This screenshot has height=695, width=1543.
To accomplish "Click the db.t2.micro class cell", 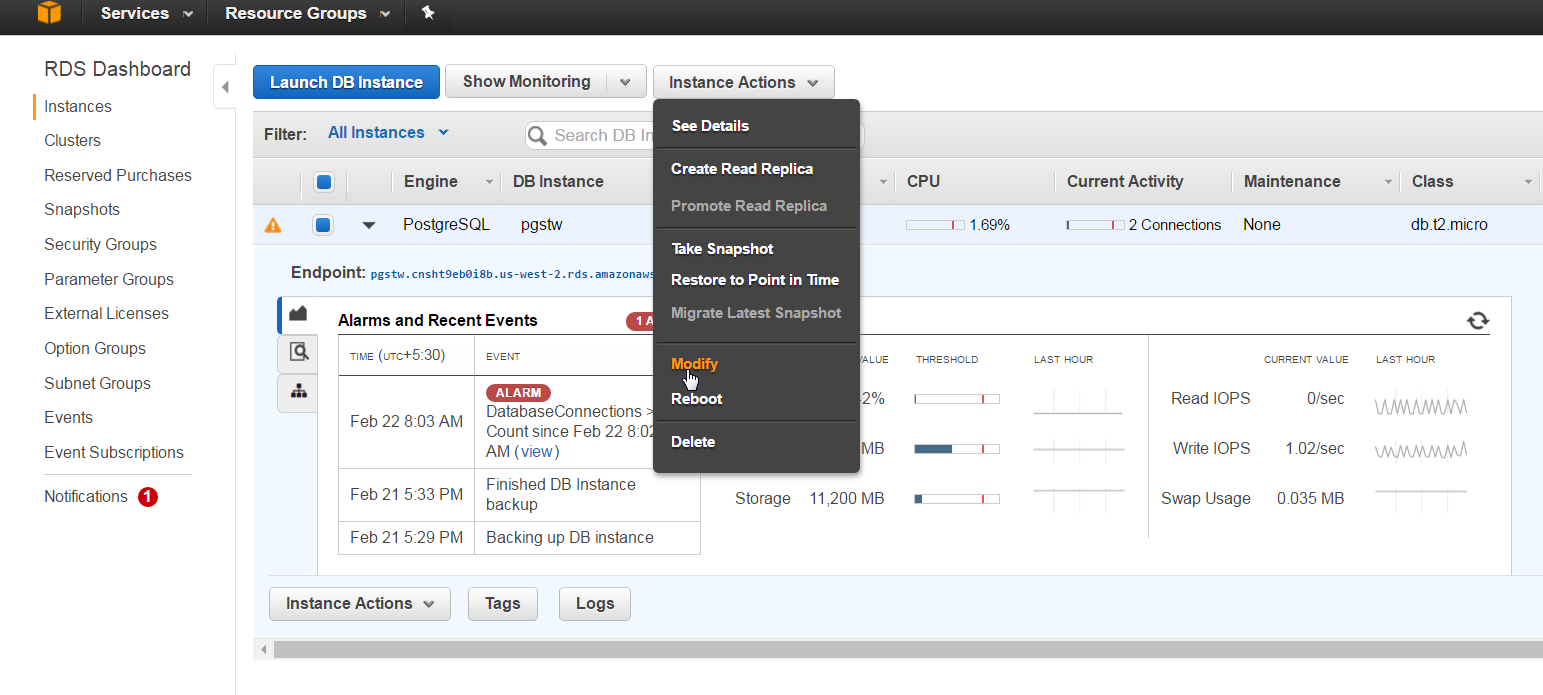I will 1449,225.
